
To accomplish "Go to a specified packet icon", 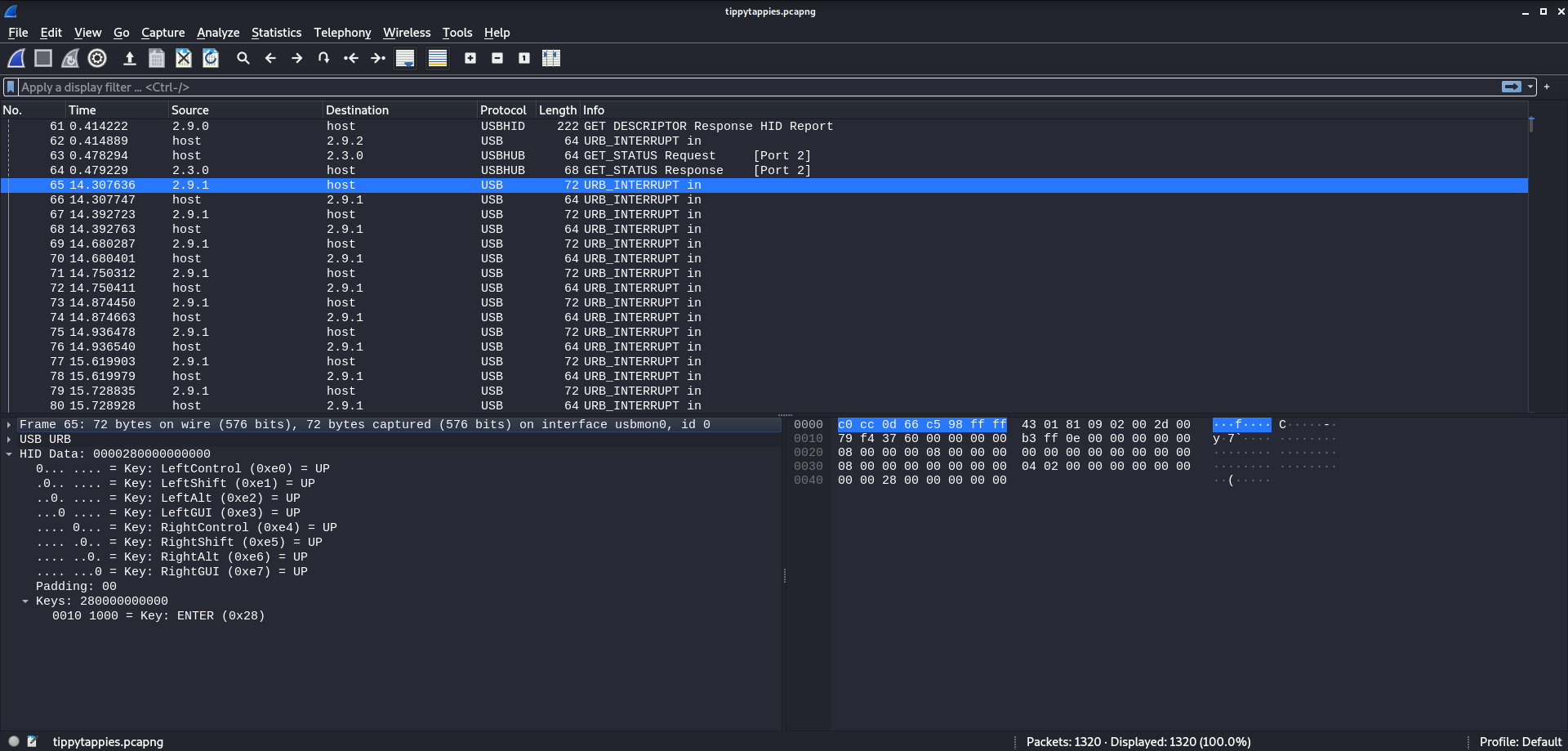I will point(324,58).
